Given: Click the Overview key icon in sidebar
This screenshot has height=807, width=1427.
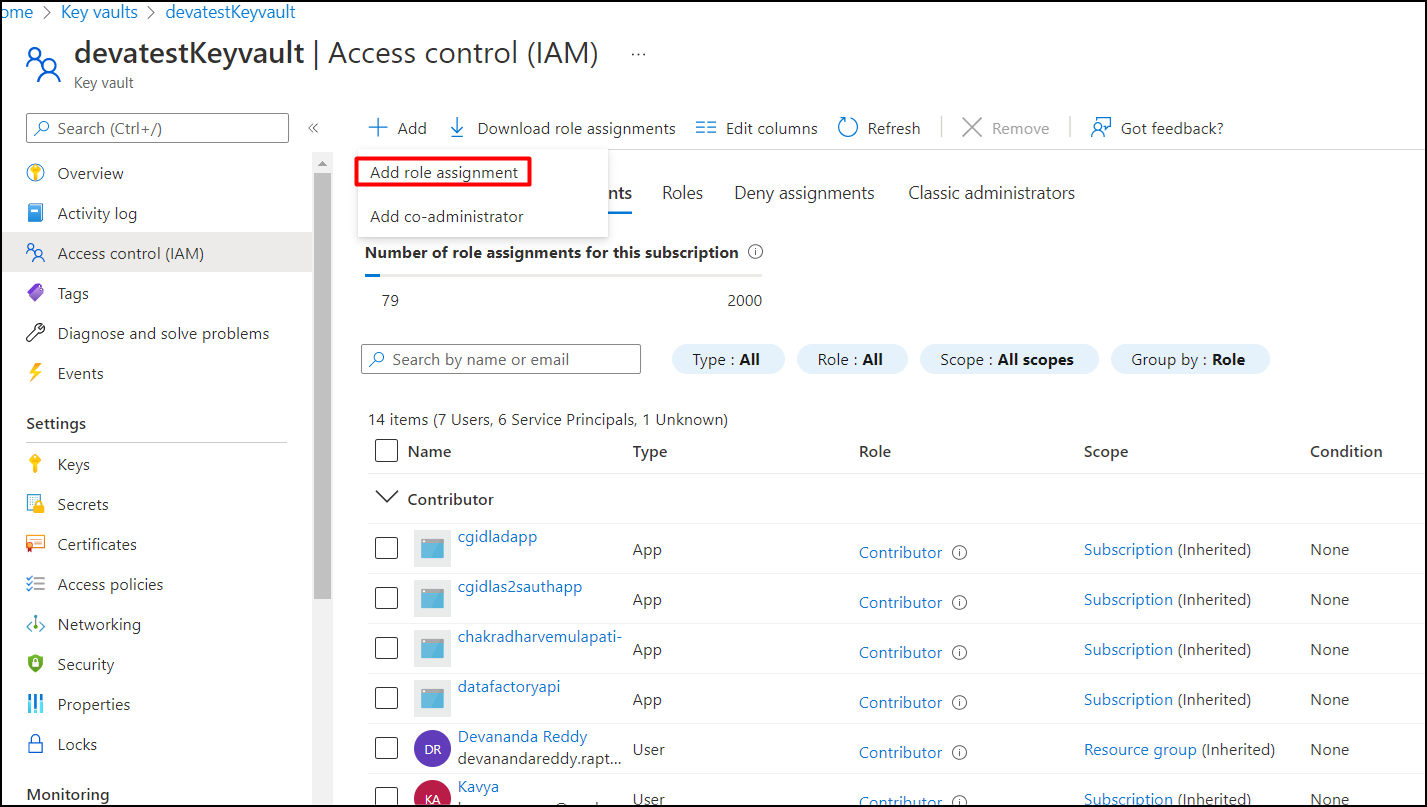Looking at the screenshot, I should (36, 173).
